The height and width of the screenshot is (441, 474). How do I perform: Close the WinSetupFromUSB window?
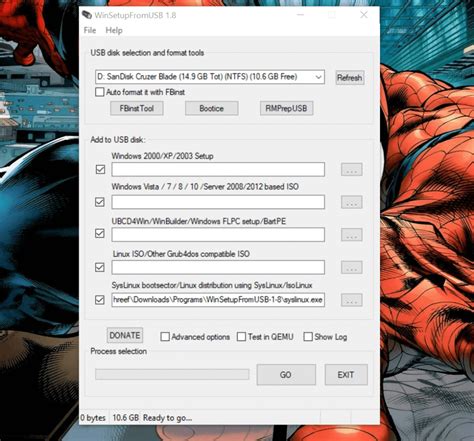pyautogui.click(x=364, y=15)
